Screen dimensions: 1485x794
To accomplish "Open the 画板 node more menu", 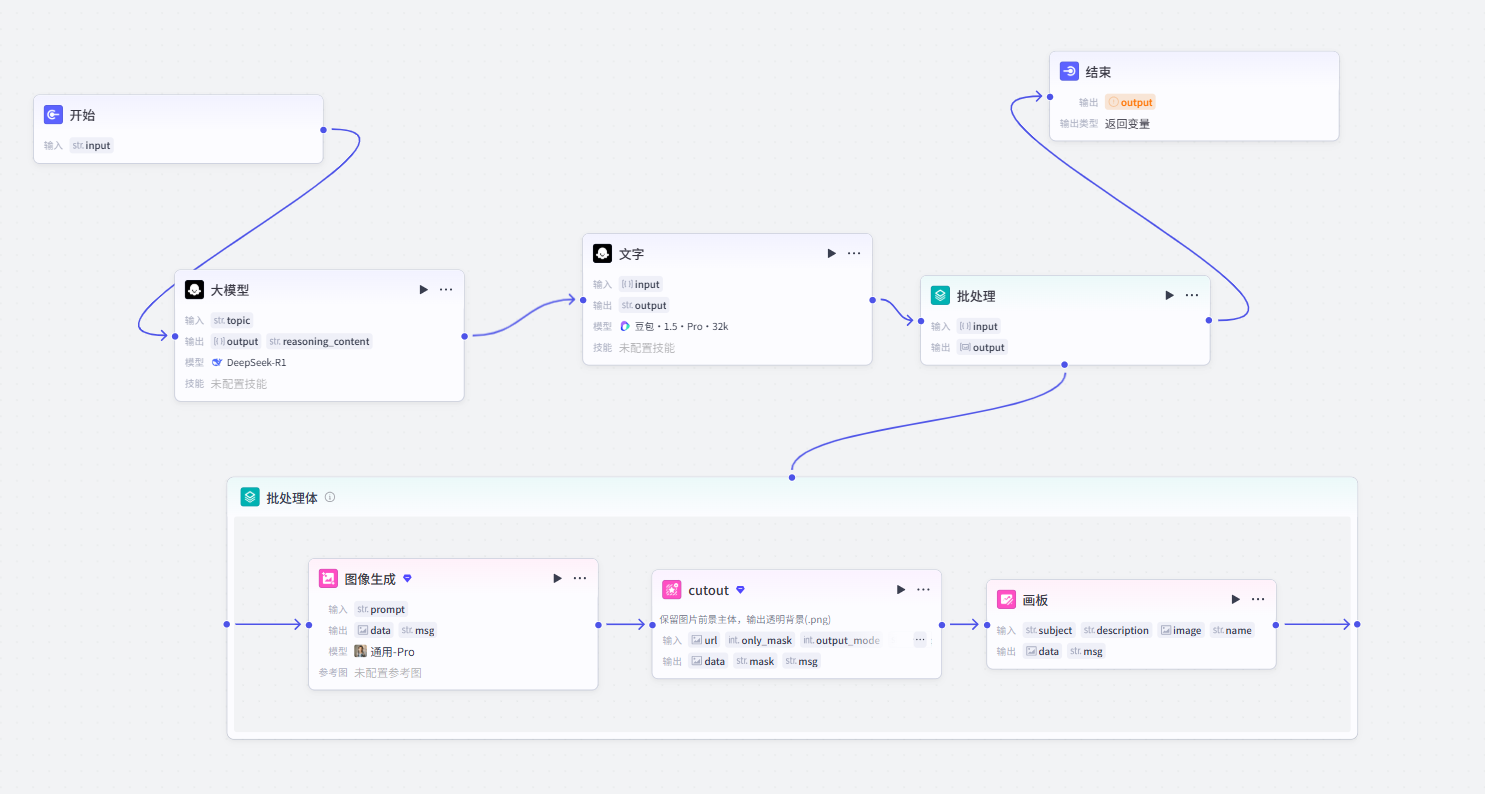I will point(1258,600).
